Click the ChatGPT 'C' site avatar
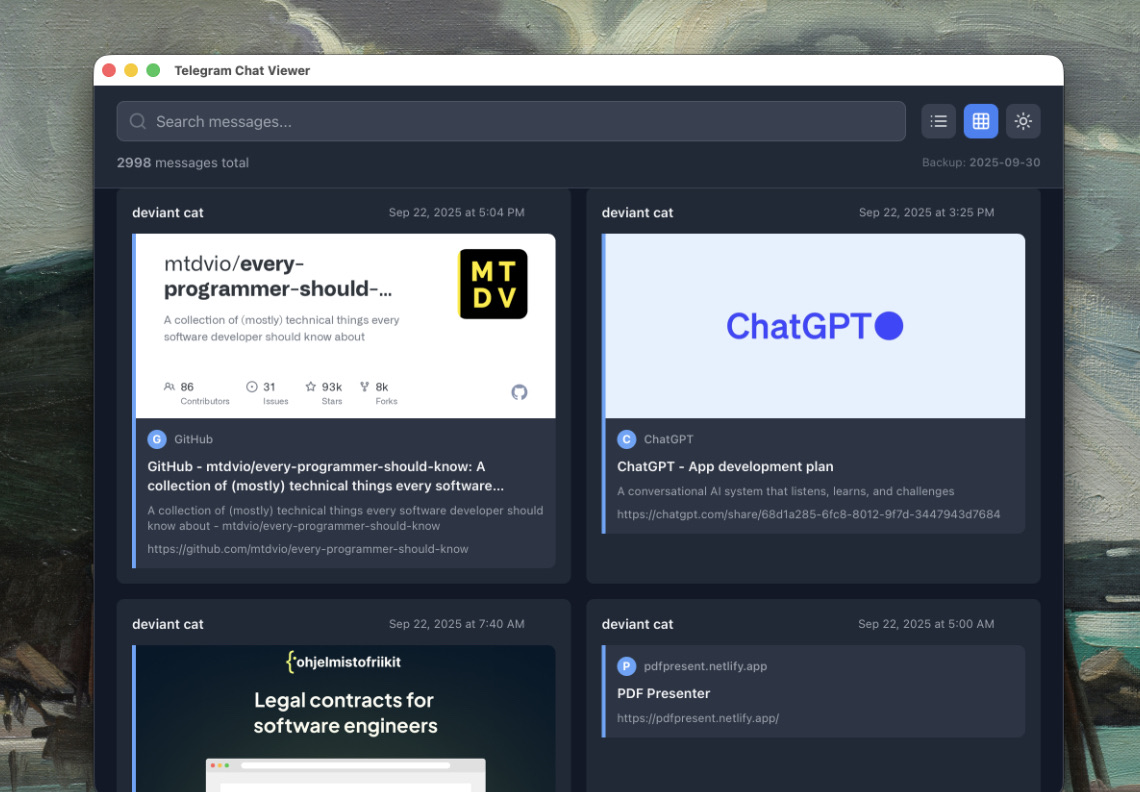 click(x=627, y=439)
